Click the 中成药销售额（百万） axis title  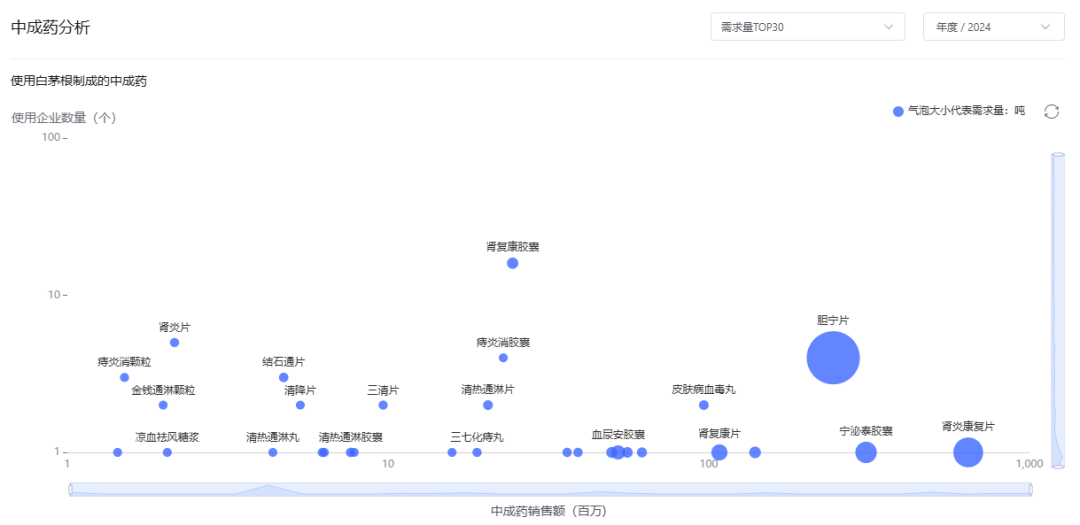[549, 511]
